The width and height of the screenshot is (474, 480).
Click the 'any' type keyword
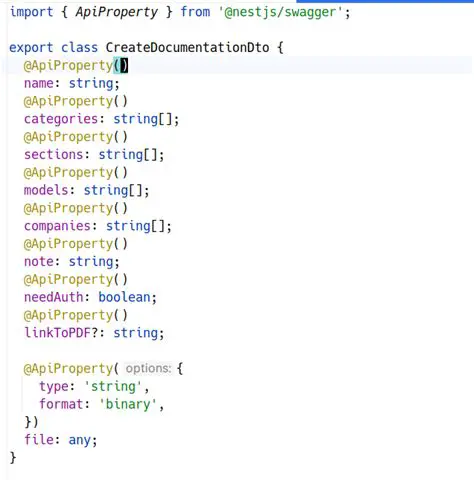[79, 441]
